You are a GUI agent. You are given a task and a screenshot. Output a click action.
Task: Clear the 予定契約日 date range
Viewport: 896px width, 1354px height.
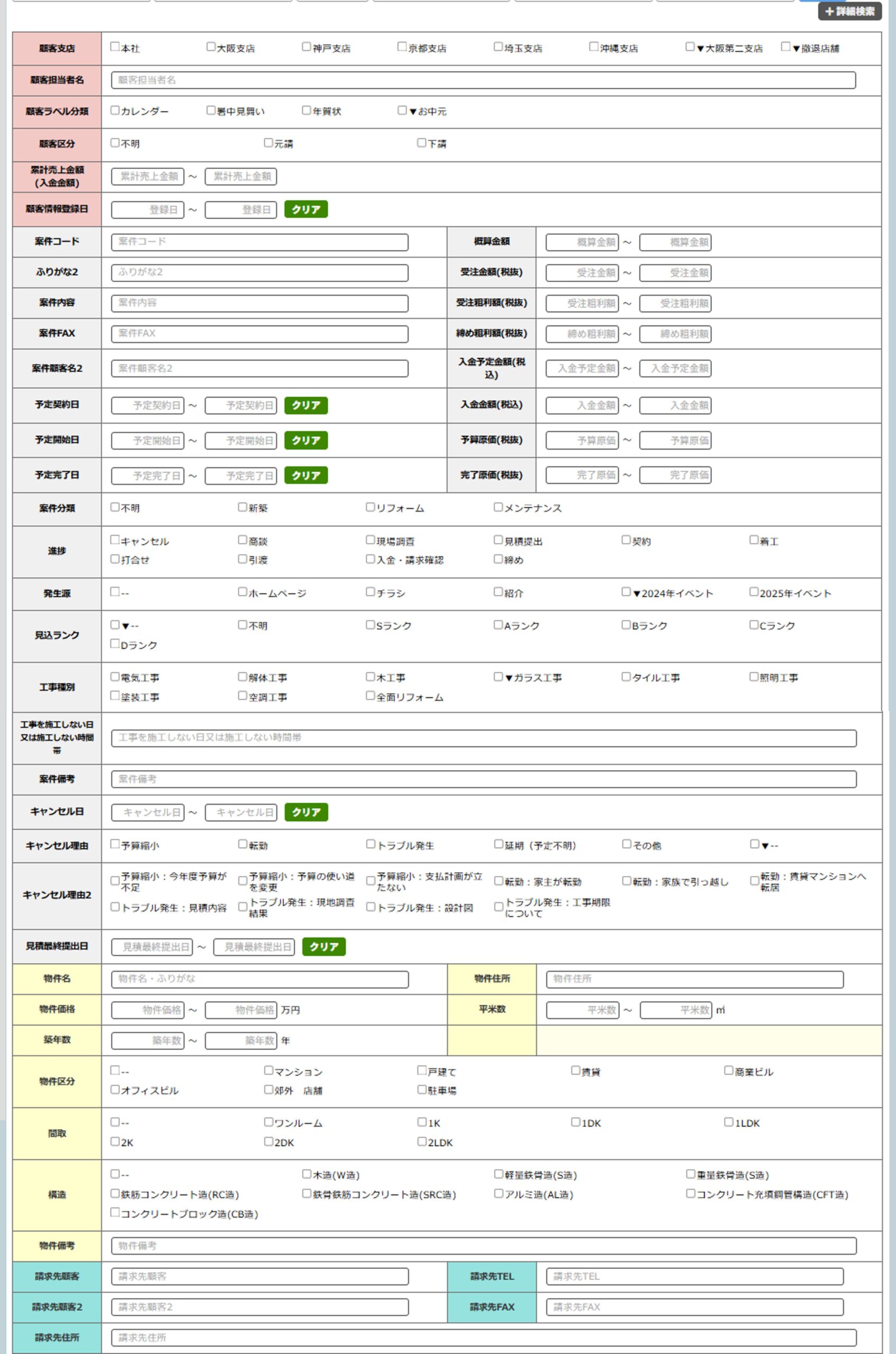tap(306, 405)
